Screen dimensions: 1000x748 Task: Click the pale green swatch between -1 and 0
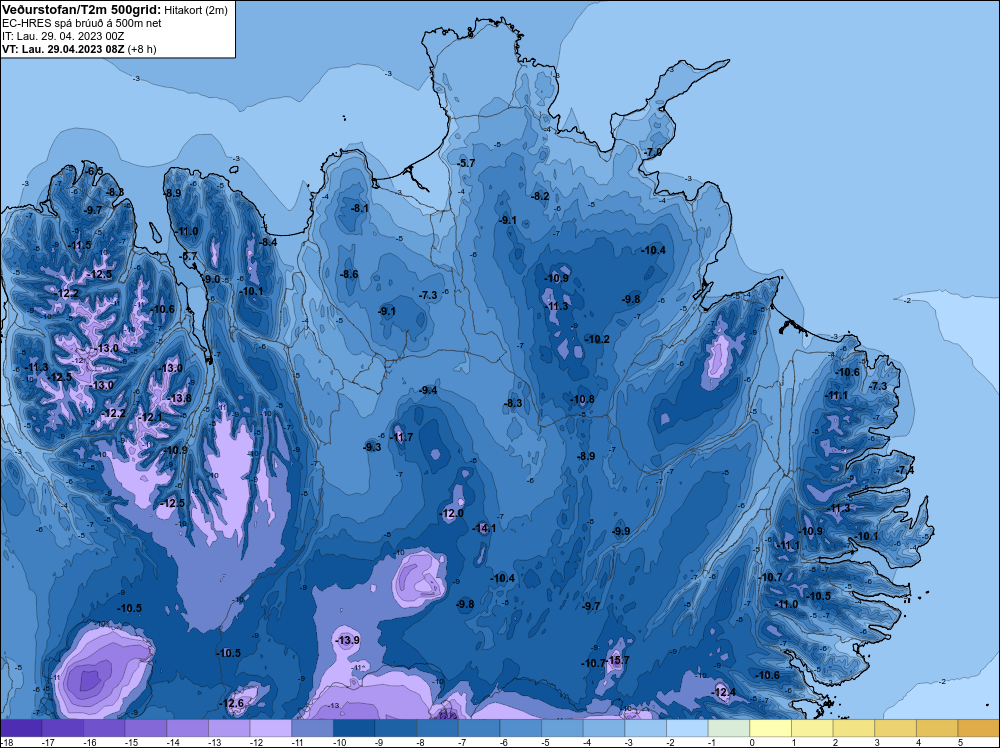tap(729, 728)
